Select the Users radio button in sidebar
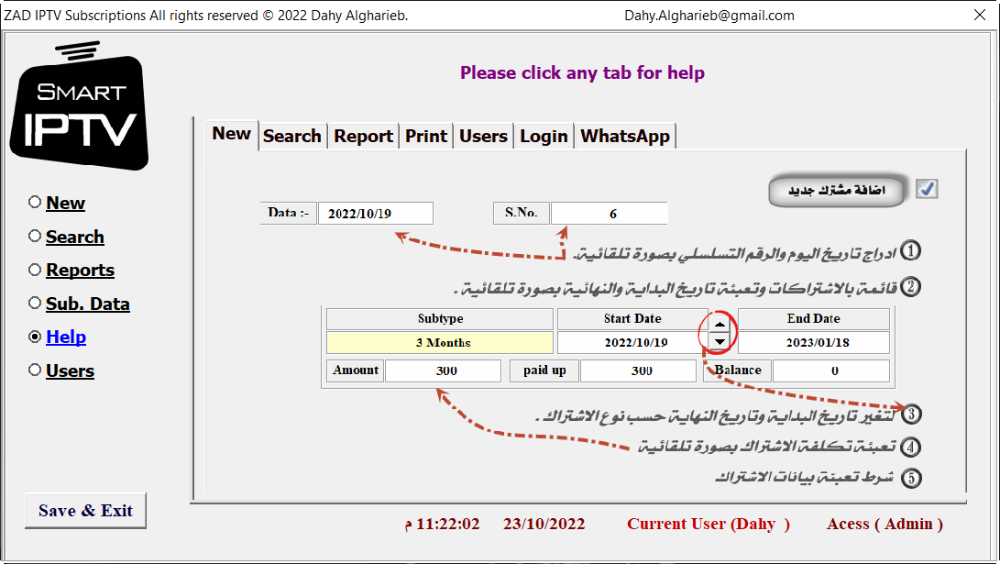This screenshot has width=1000, height=564. (35, 371)
